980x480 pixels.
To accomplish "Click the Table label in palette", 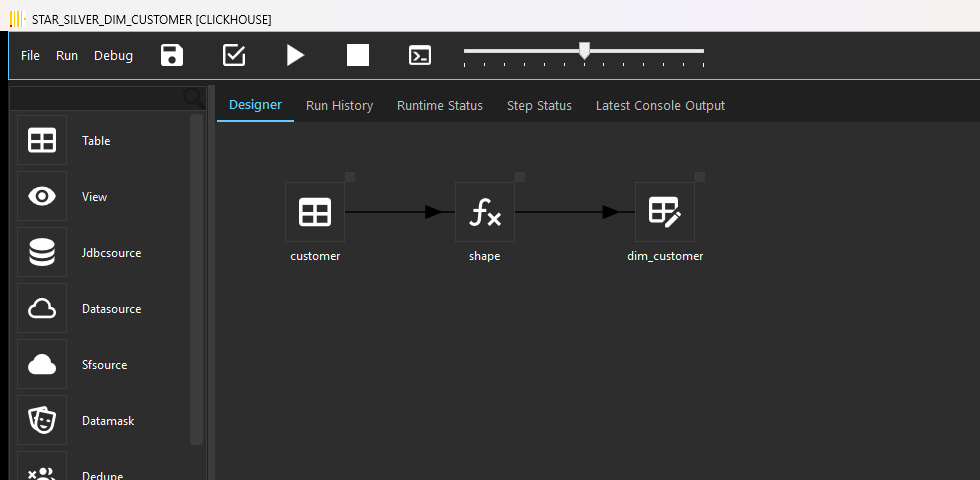I will tap(96, 141).
